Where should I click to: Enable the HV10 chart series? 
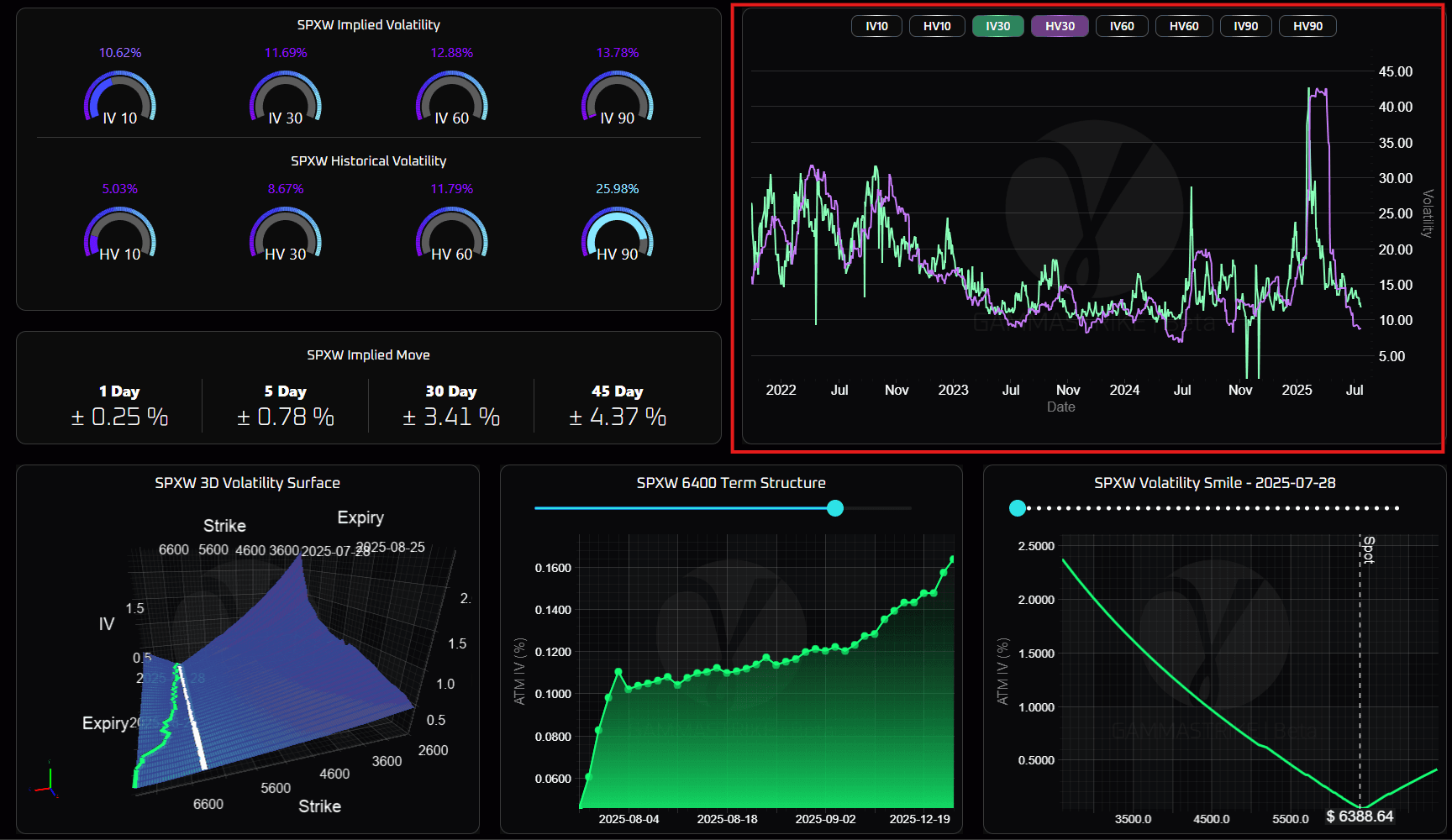click(937, 26)
